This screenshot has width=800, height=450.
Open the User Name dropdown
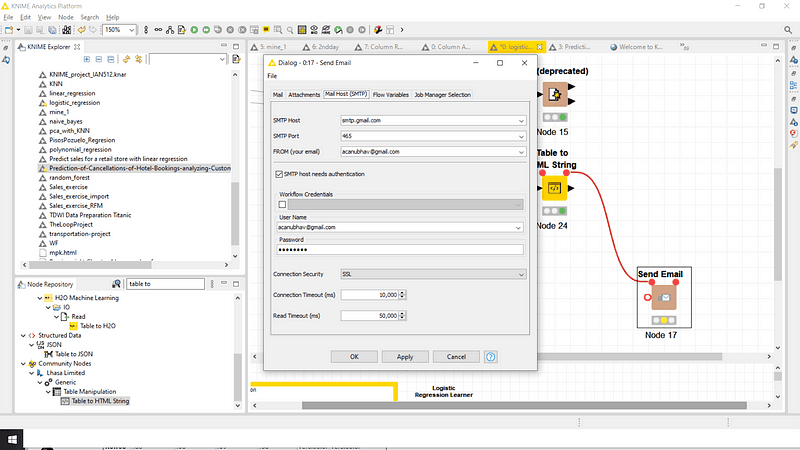(x=518, y=228)
